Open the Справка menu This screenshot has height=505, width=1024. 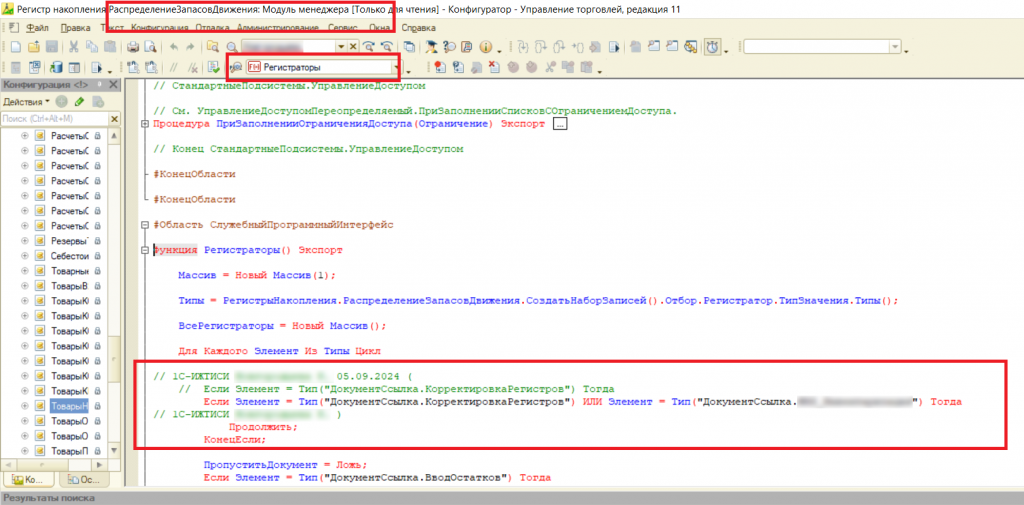point(419,28)
